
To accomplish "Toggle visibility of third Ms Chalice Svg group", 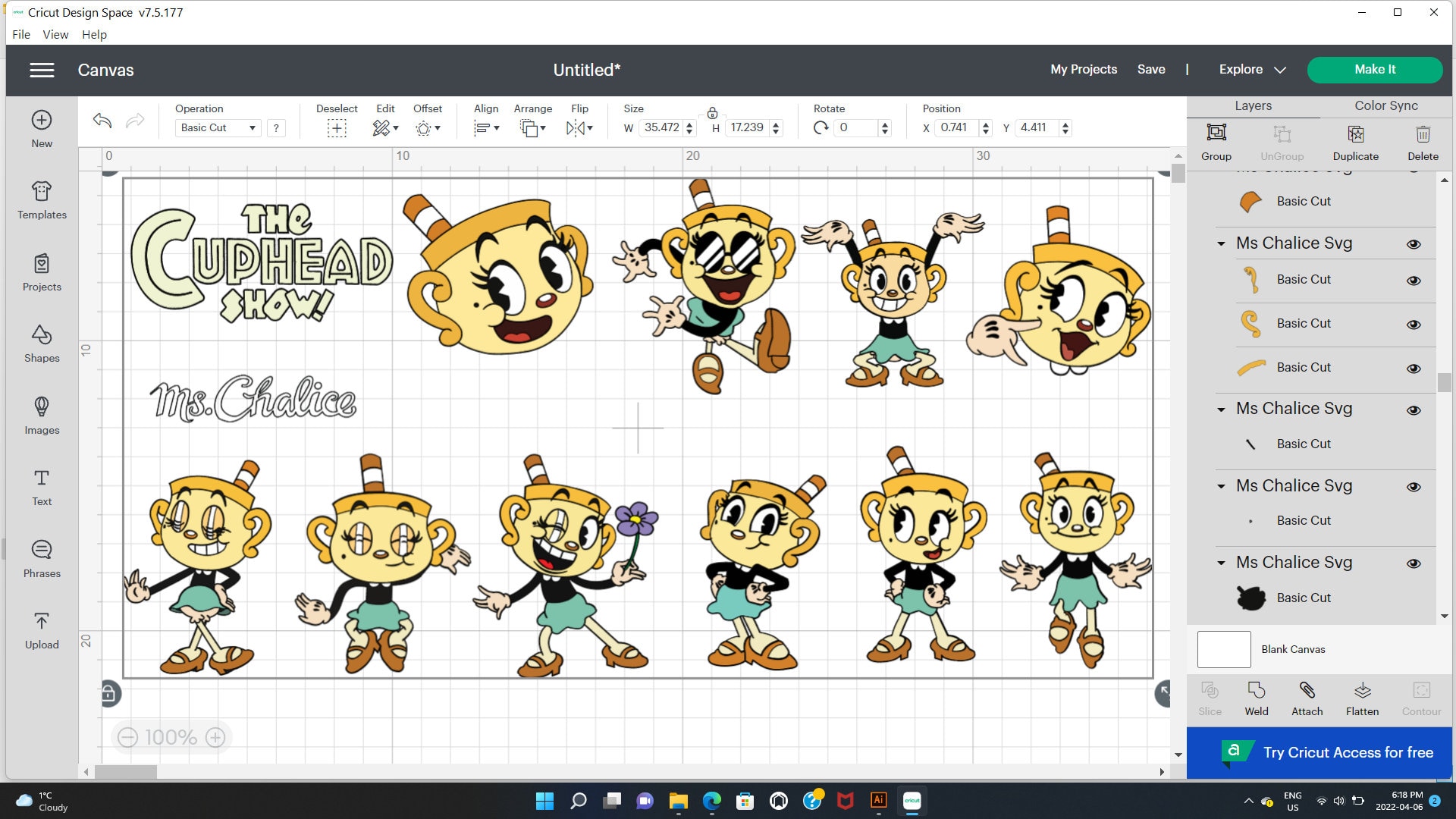I will (1414, 487).
